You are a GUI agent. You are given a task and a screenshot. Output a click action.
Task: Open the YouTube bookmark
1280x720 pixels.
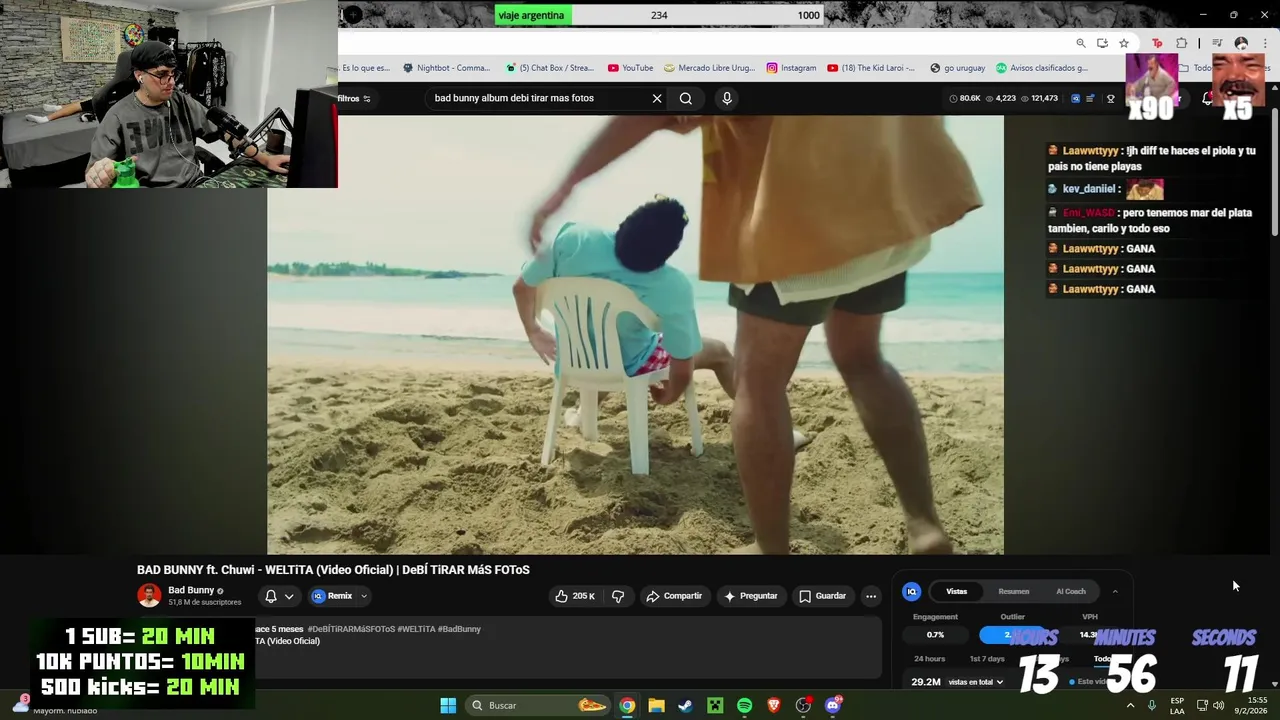631,68
